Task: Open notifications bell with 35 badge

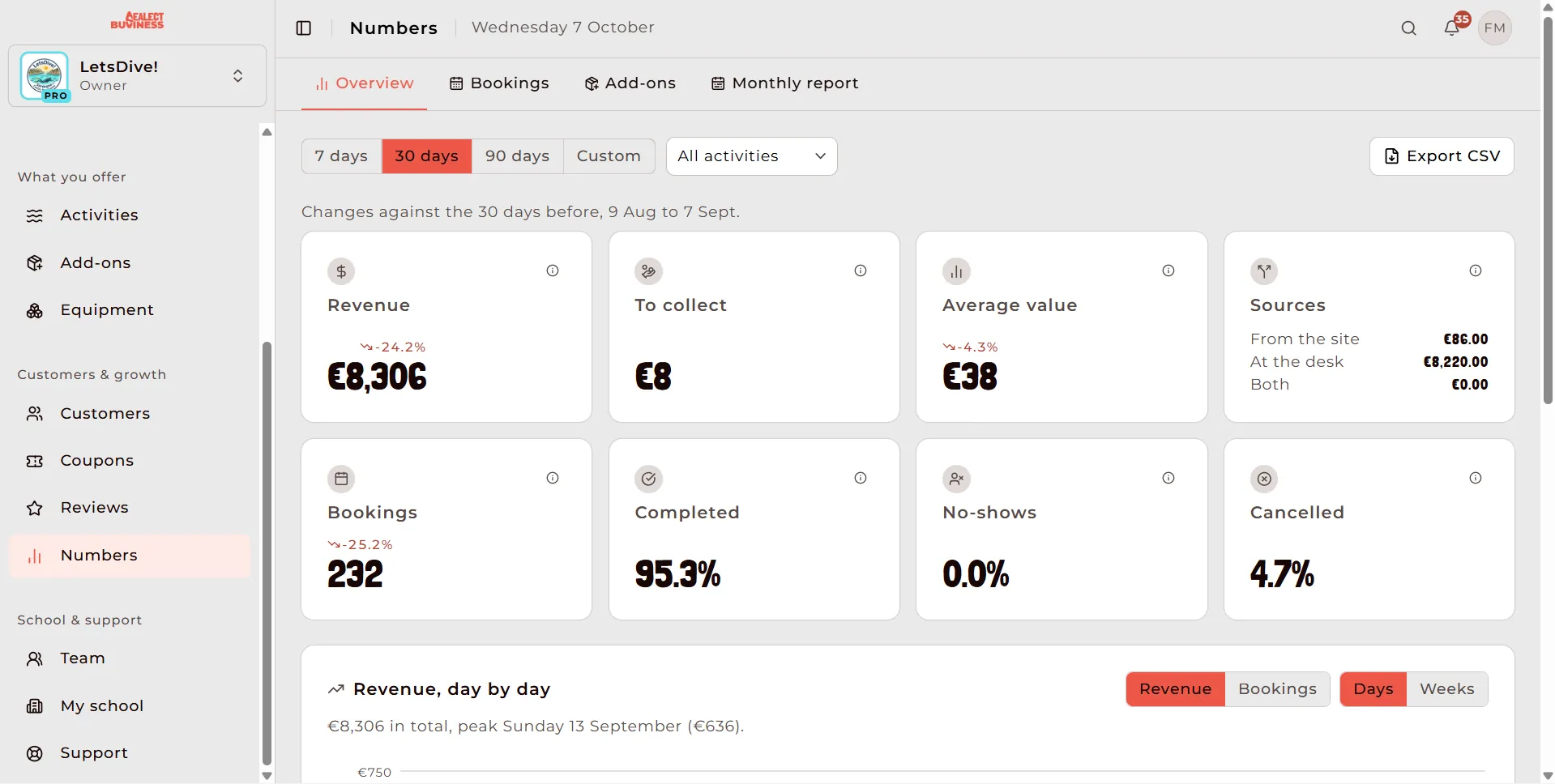Action: click(x=1452, y=28)
